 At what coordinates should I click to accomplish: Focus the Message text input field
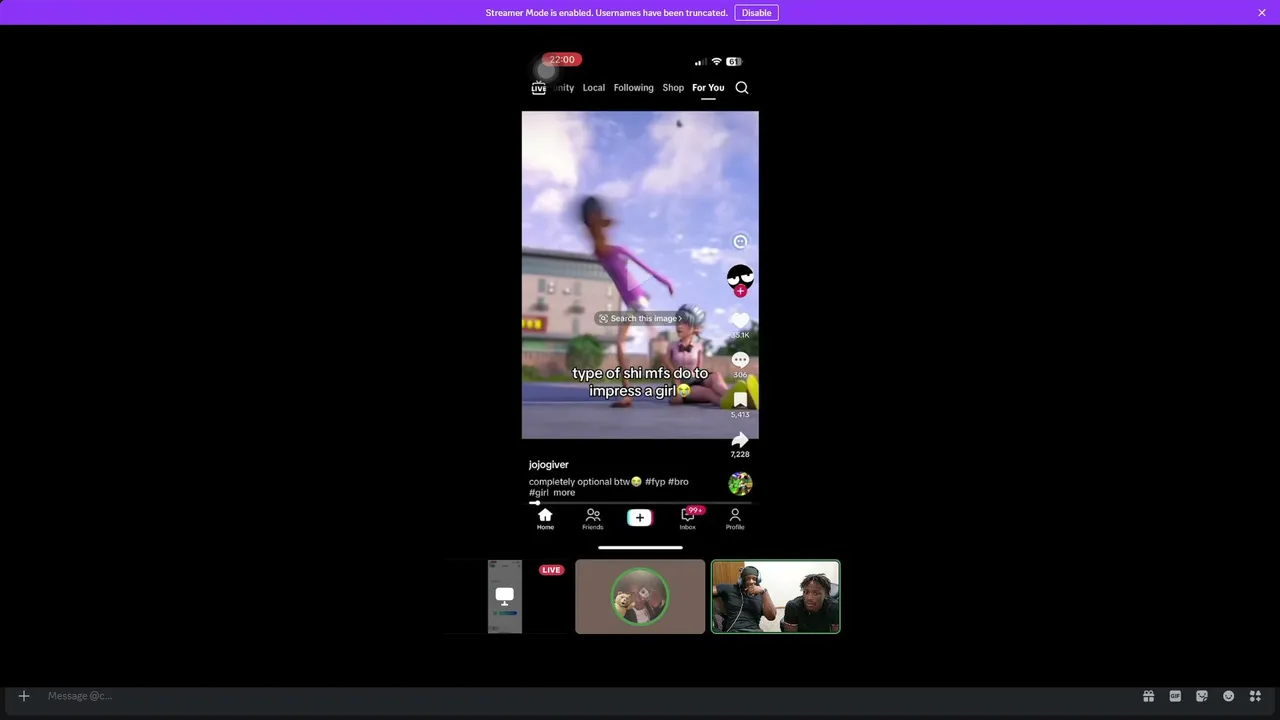point(590,696)
